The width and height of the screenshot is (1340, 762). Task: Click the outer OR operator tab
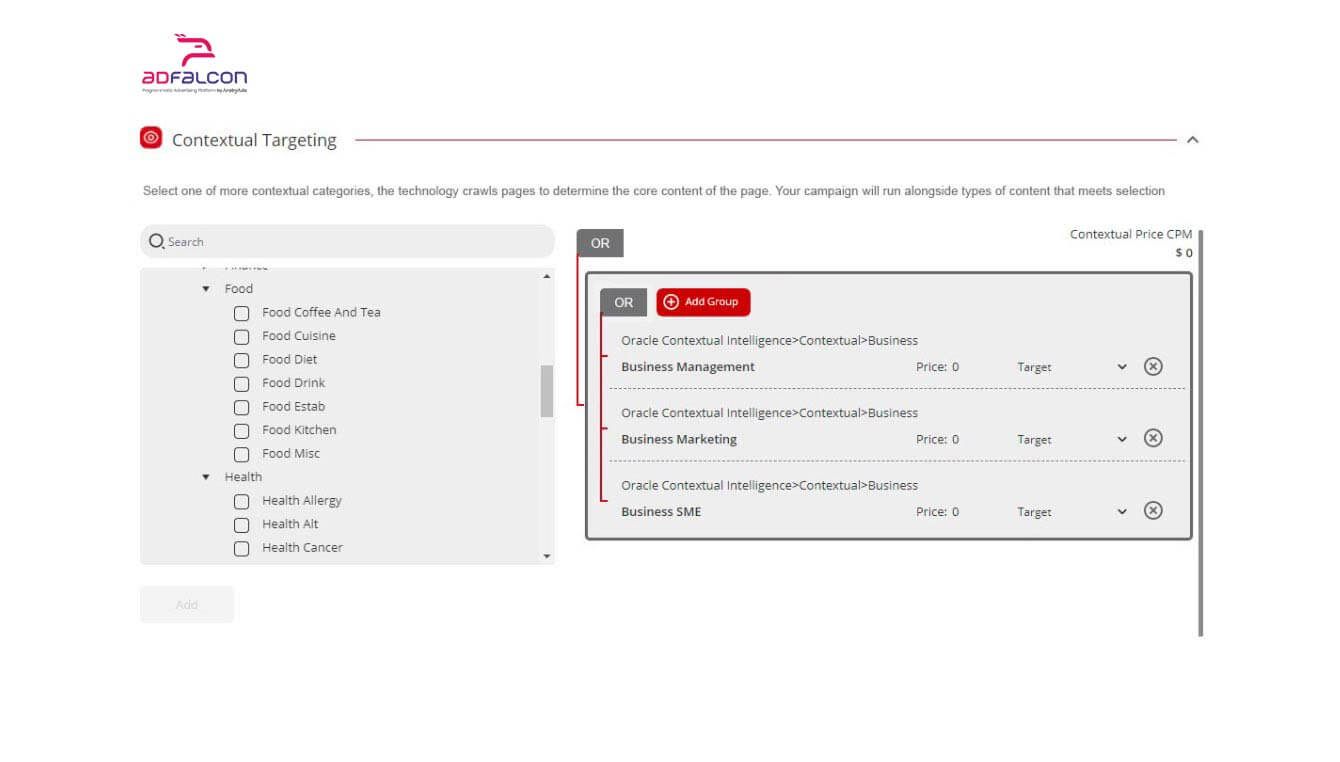click(x=600, y=243)
